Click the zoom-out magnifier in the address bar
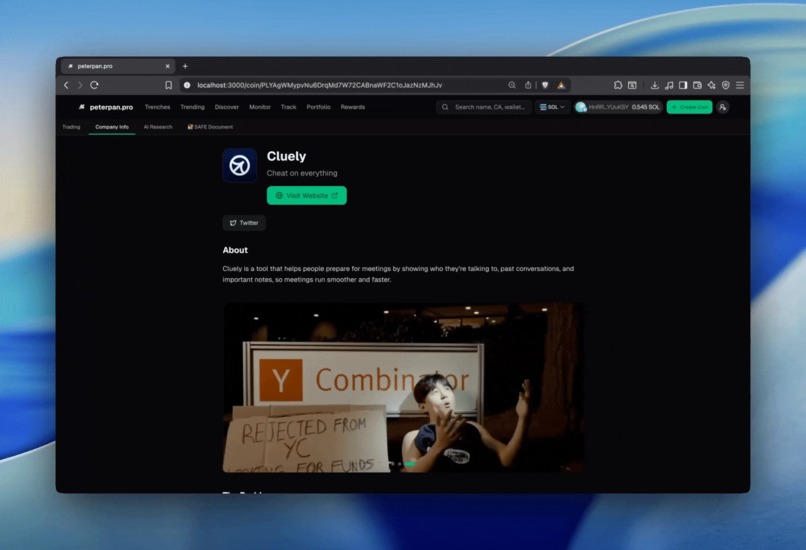The height and width of the screenshot is (550, 806). (512, 85)
